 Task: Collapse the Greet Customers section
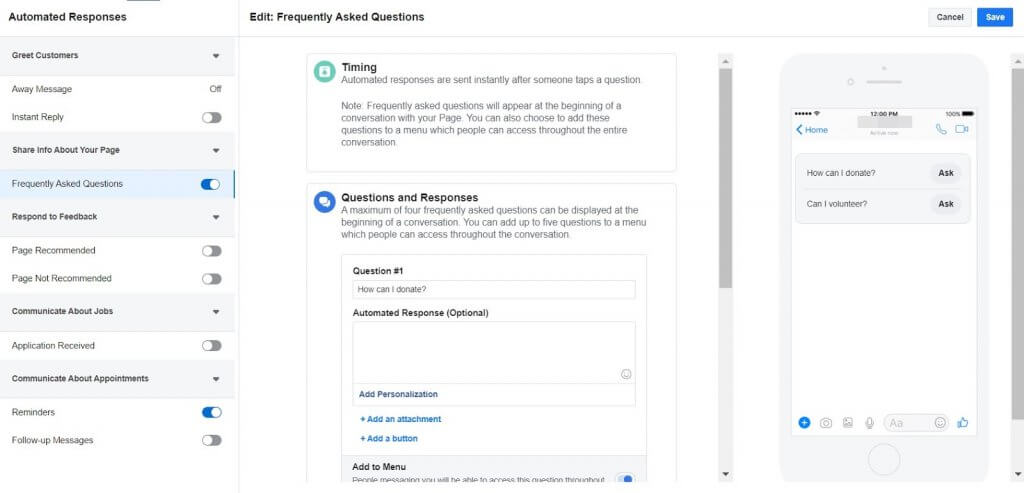(x=216, y=56)
